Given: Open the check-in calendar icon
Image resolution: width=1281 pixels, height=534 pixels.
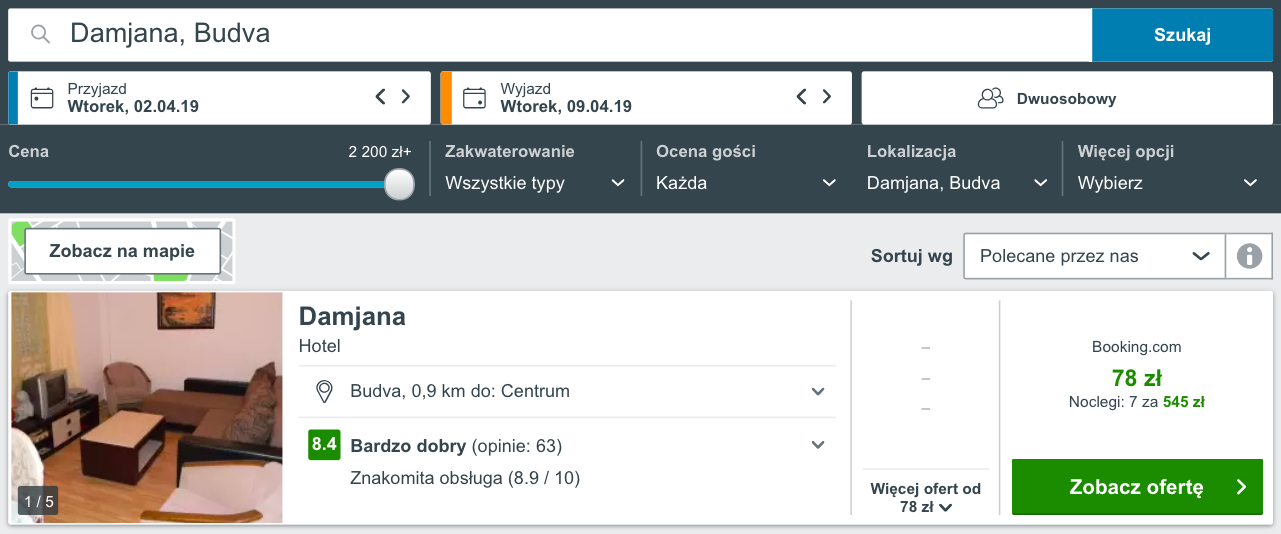Looking at the screenshot, I should (42, 98).
